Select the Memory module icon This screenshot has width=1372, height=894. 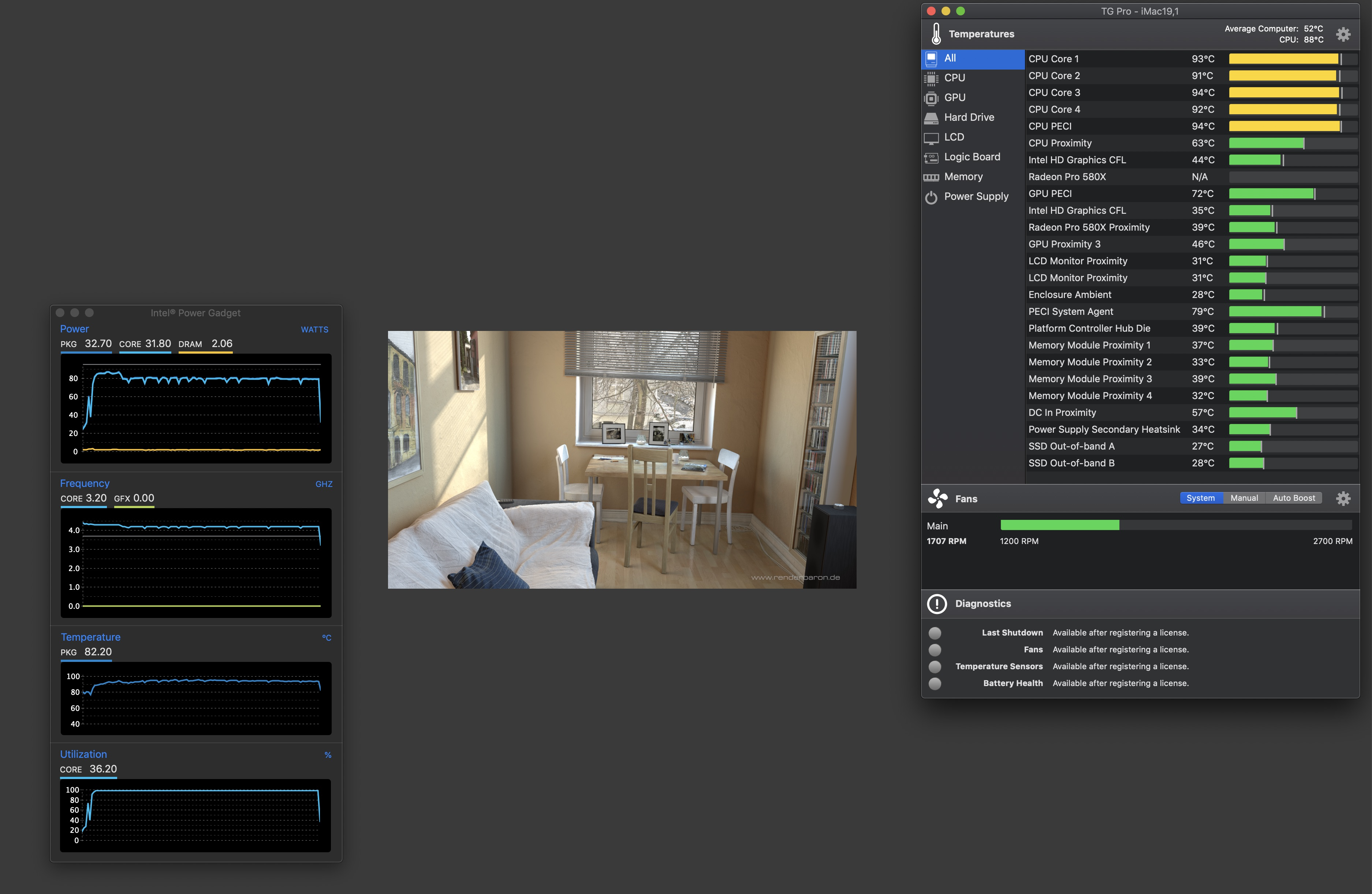(x=931, y=177)
